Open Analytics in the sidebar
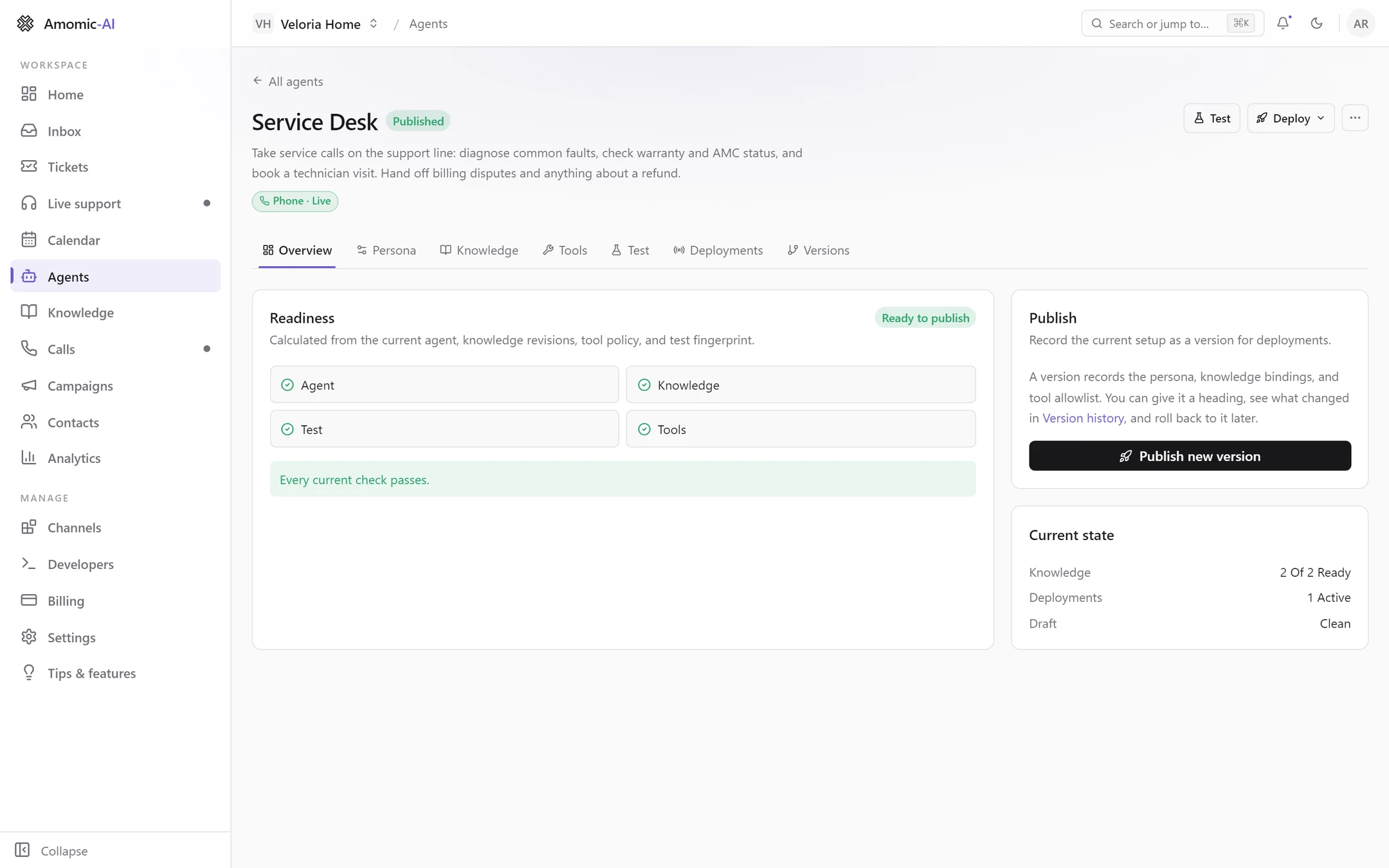The width and height of the screenshot is (1389, 868). pyautogui.click(x=116, y=458)
